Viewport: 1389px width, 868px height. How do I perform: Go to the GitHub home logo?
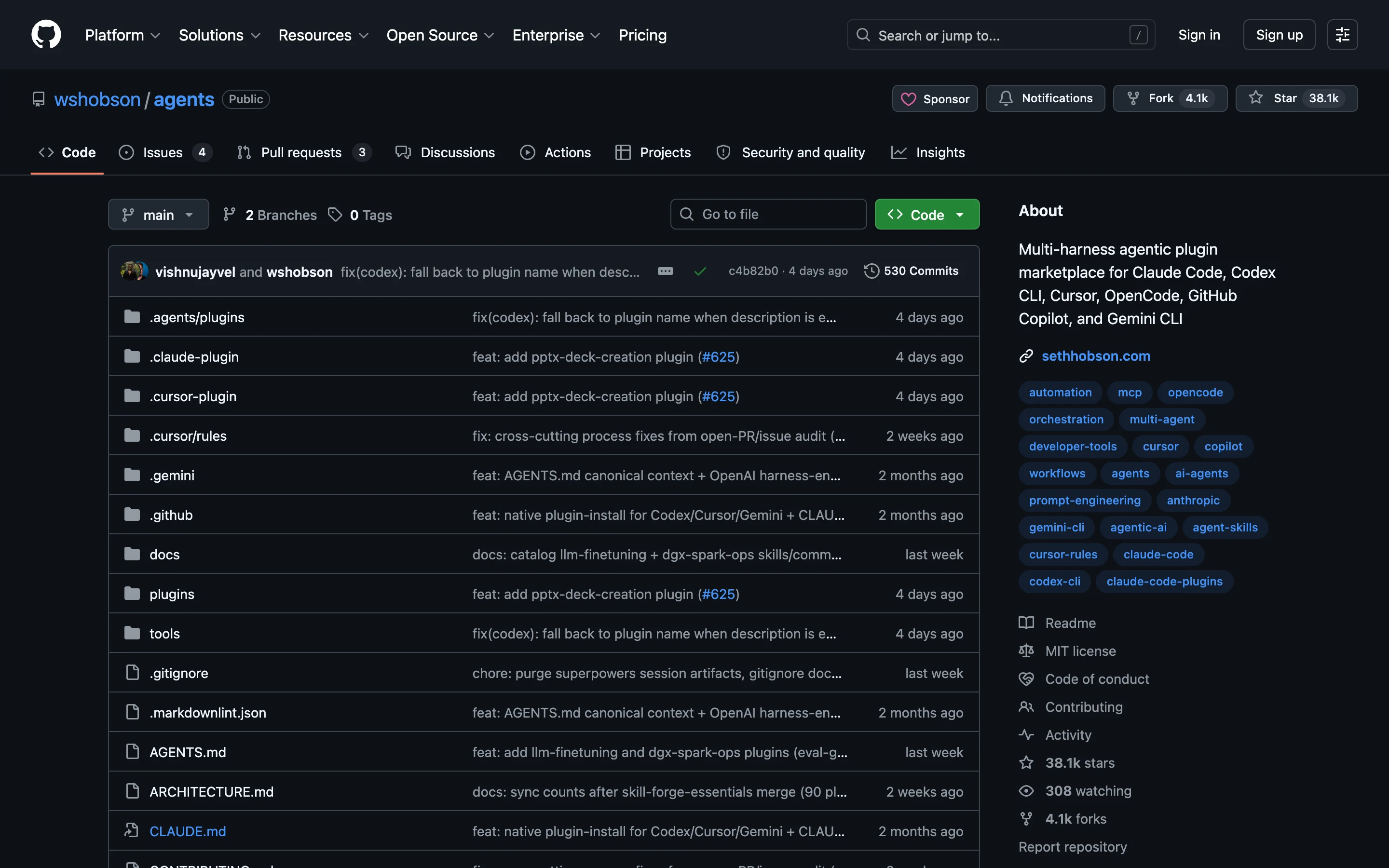pos(46,34)
